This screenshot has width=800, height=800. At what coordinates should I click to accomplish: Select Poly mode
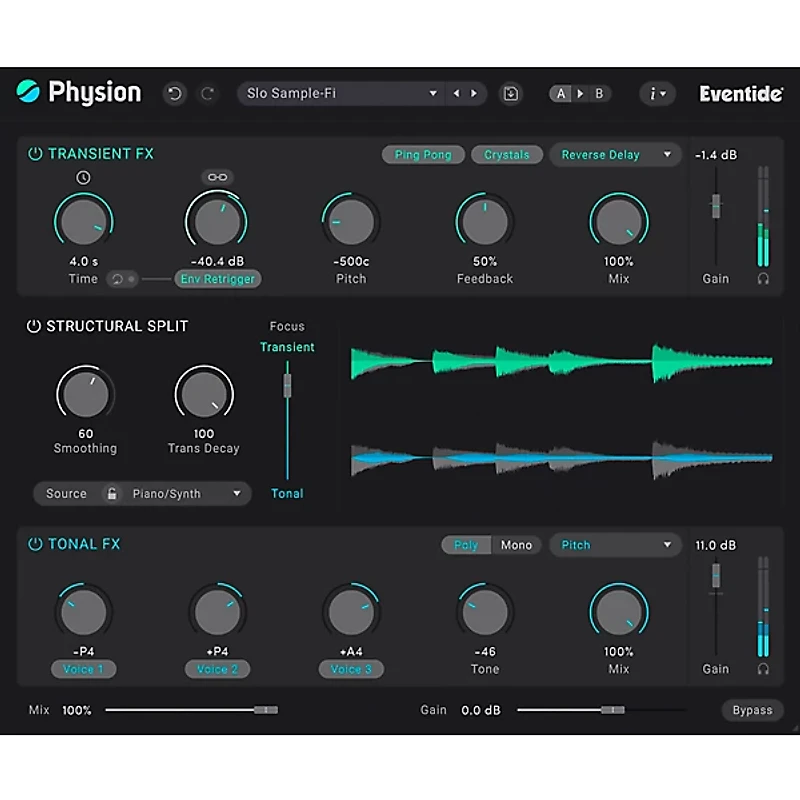[466, 545]
